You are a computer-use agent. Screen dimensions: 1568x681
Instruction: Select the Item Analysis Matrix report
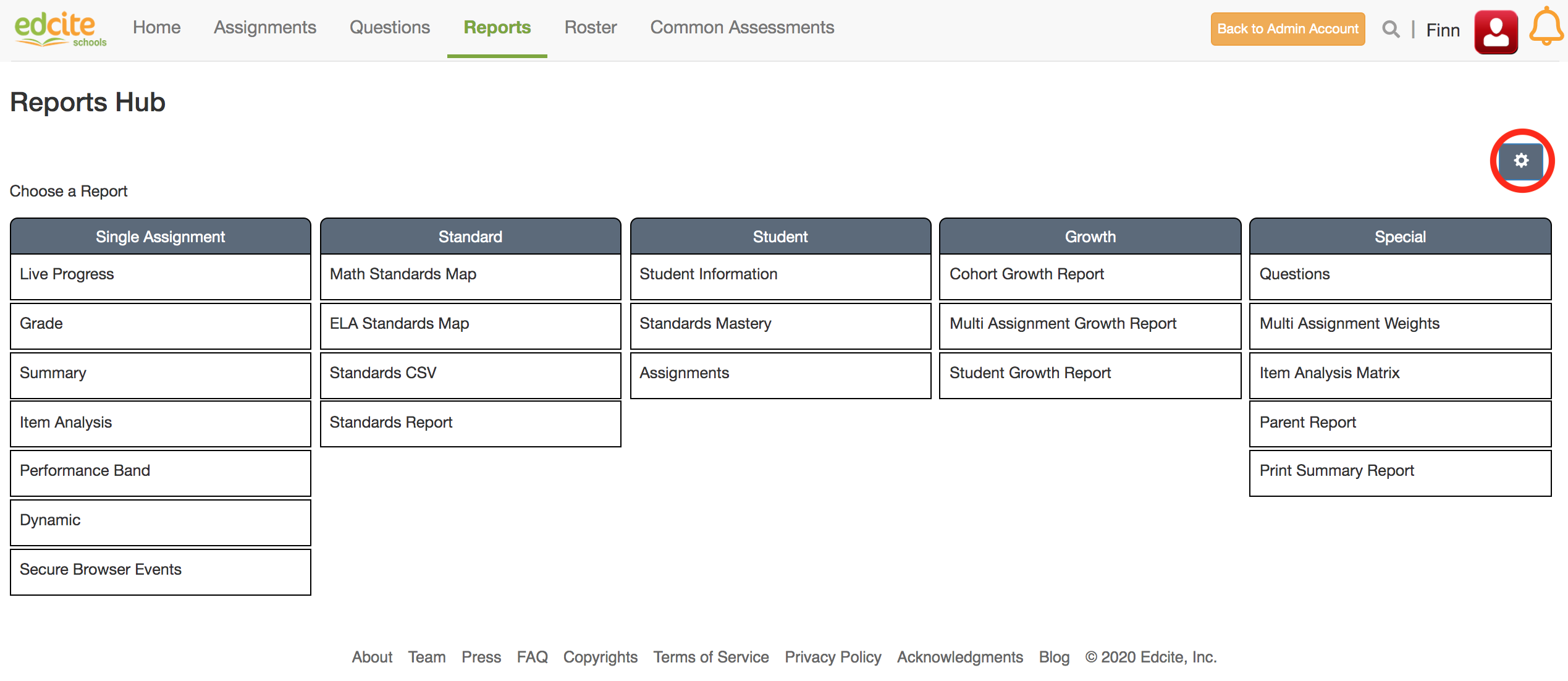(1399, 373)
